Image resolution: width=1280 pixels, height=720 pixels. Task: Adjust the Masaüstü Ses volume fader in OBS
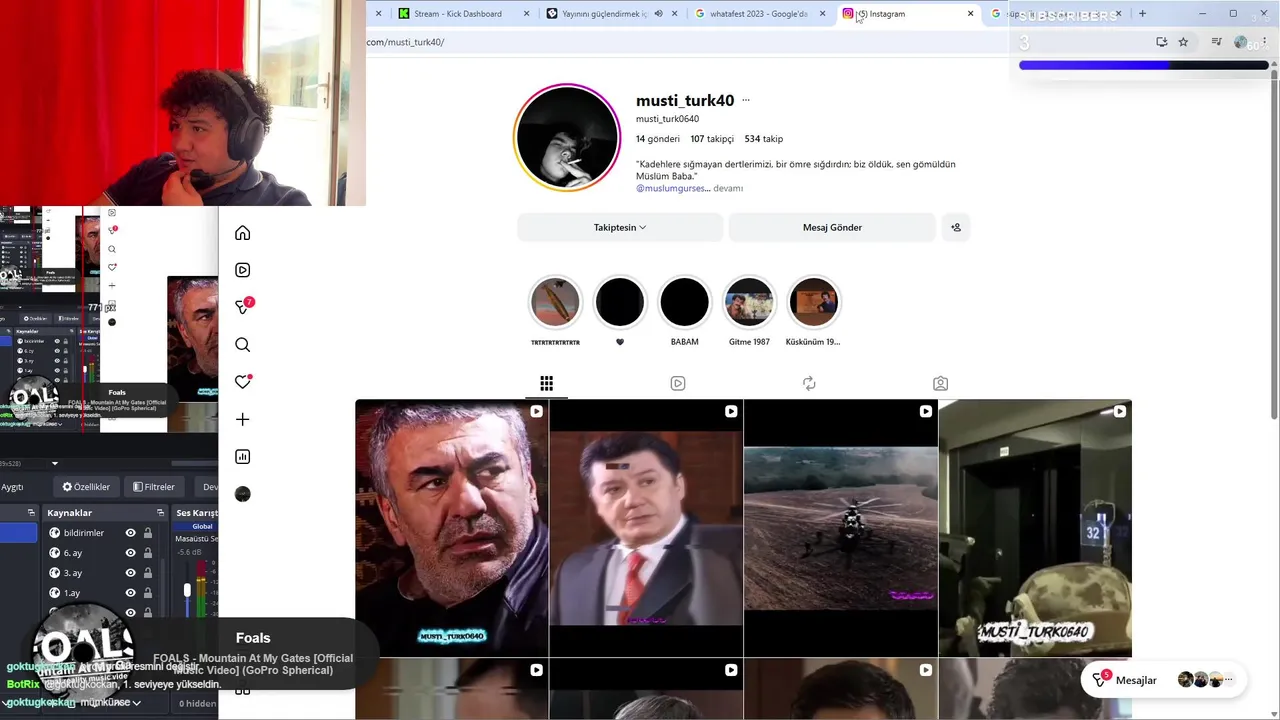[x=187, y=592]
